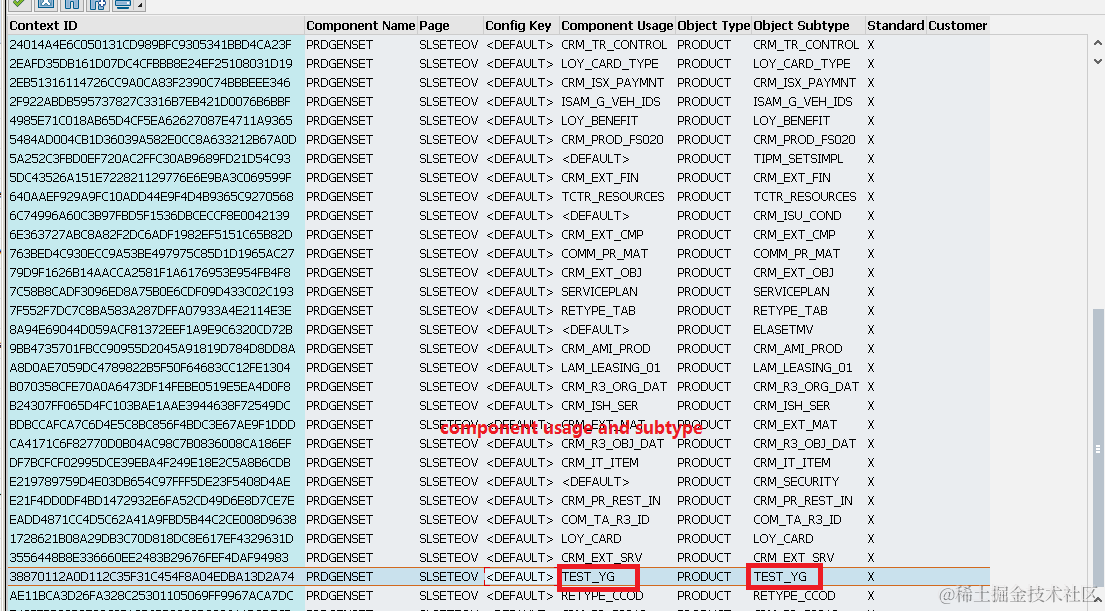Viewport: 1105px width, 611px height.
Task: Click TIPM_SETSIMPL object subtype cell
Action: (798, 159)
